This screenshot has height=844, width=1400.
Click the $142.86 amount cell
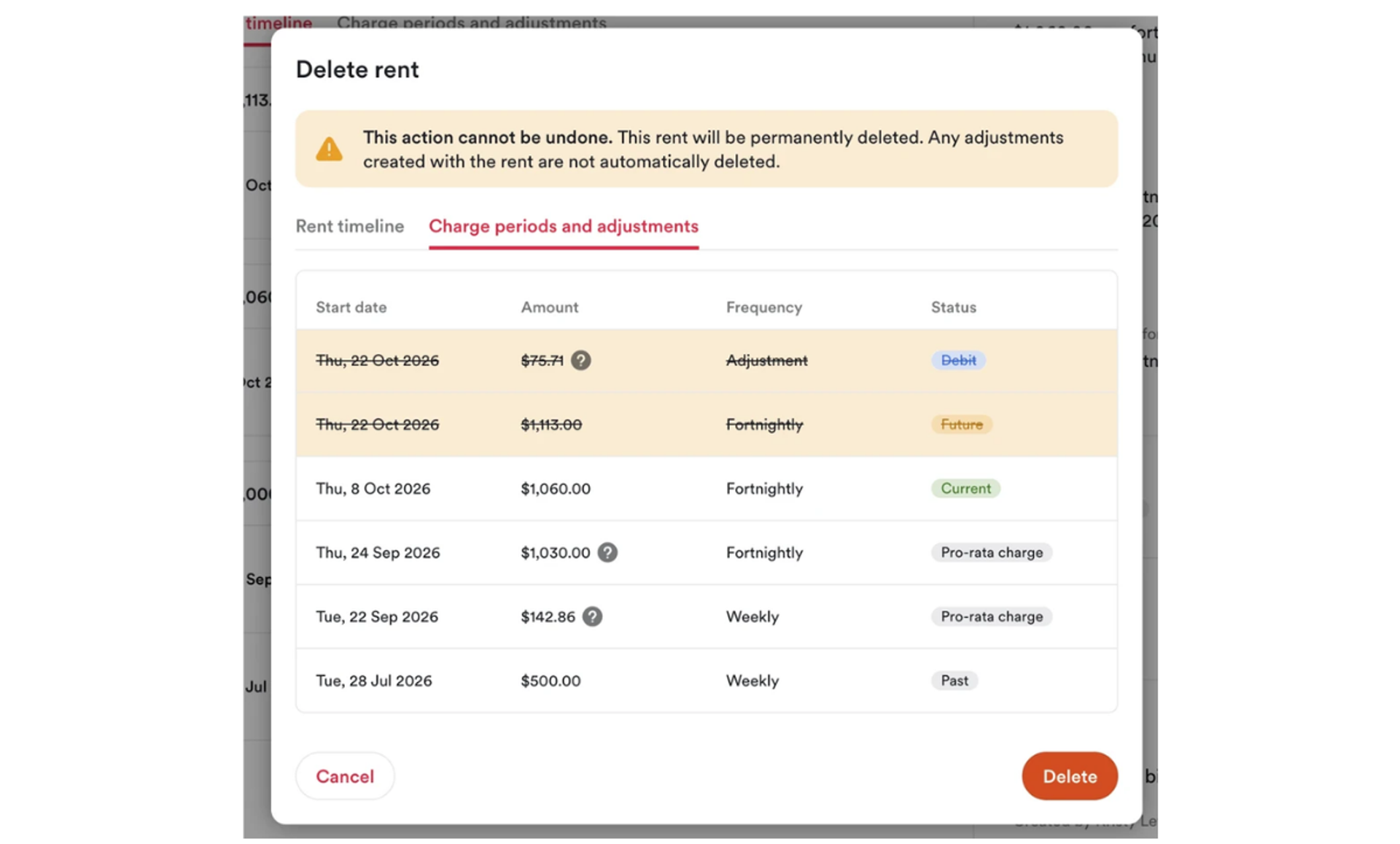548,616
